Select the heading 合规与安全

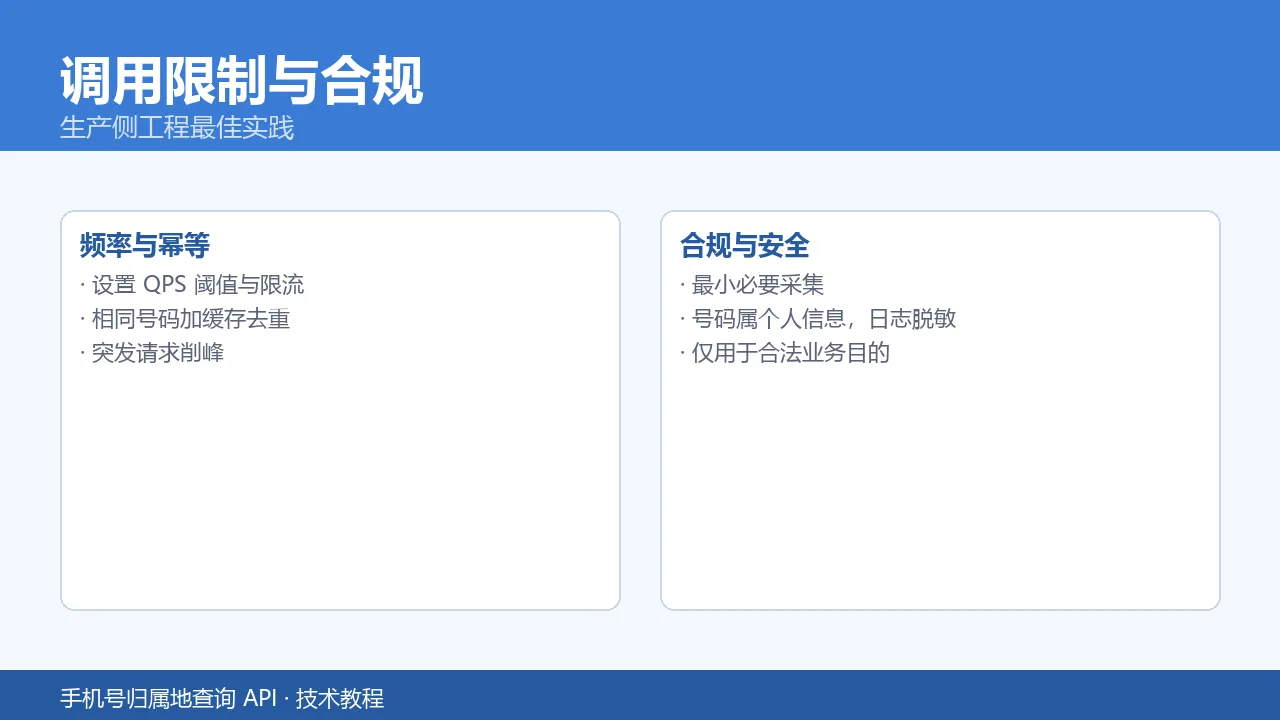click(x=745, y=245)
